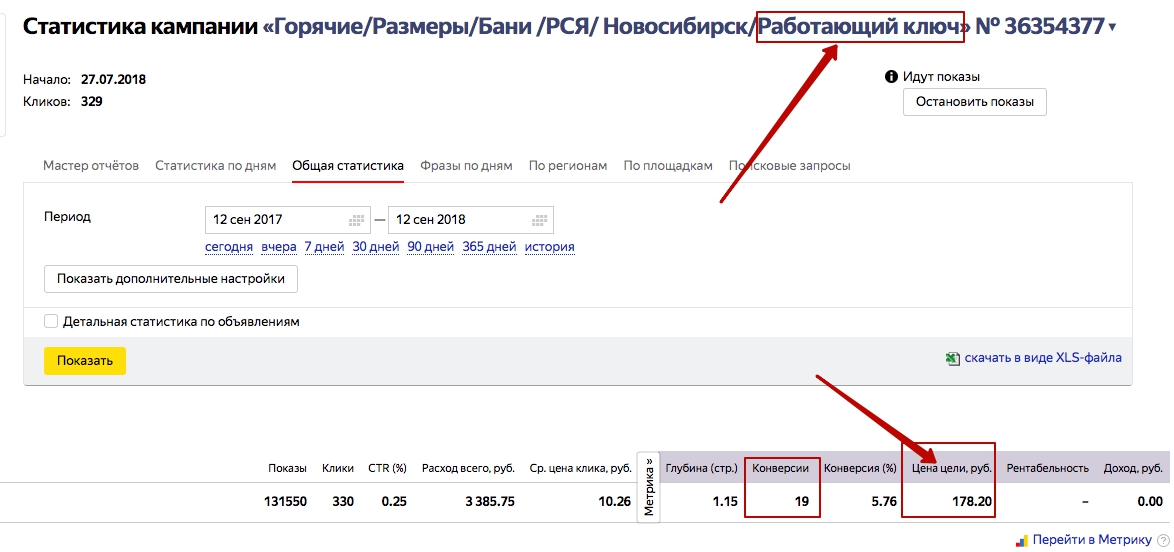The width and height of the screenshot is (1174, 552).
Task: Click the Конверсии column header
Action: [780, 468]
